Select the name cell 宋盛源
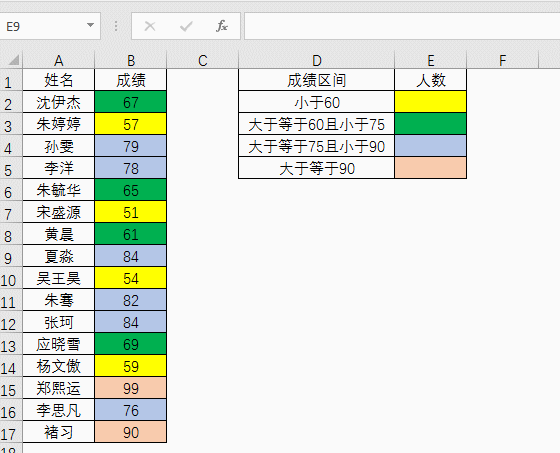This screenshot has width=560, height=453. (x=59, y=212)
